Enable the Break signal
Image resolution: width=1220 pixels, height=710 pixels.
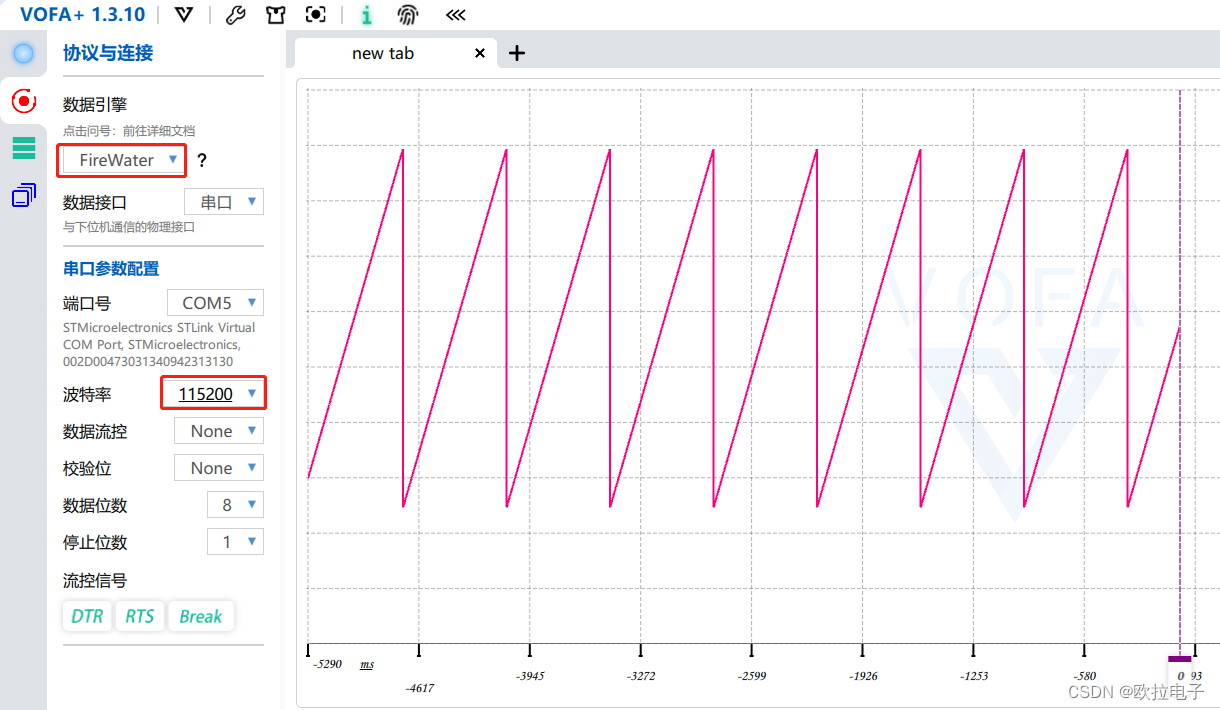pyautogui.click(x=201, y=616)
